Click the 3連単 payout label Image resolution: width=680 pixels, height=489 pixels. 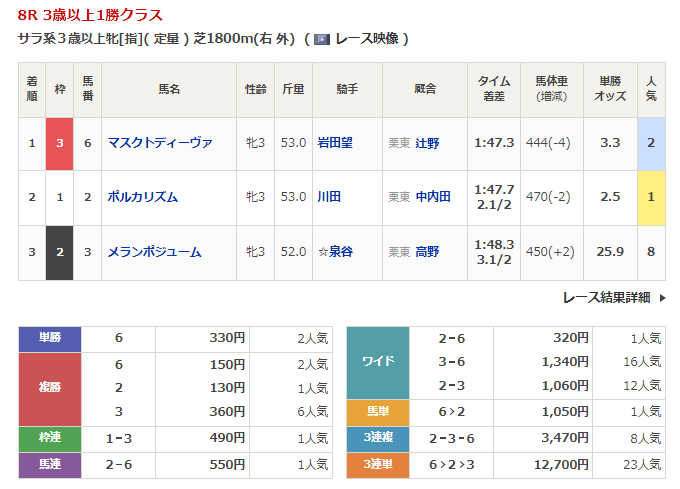tap(377, 463)
